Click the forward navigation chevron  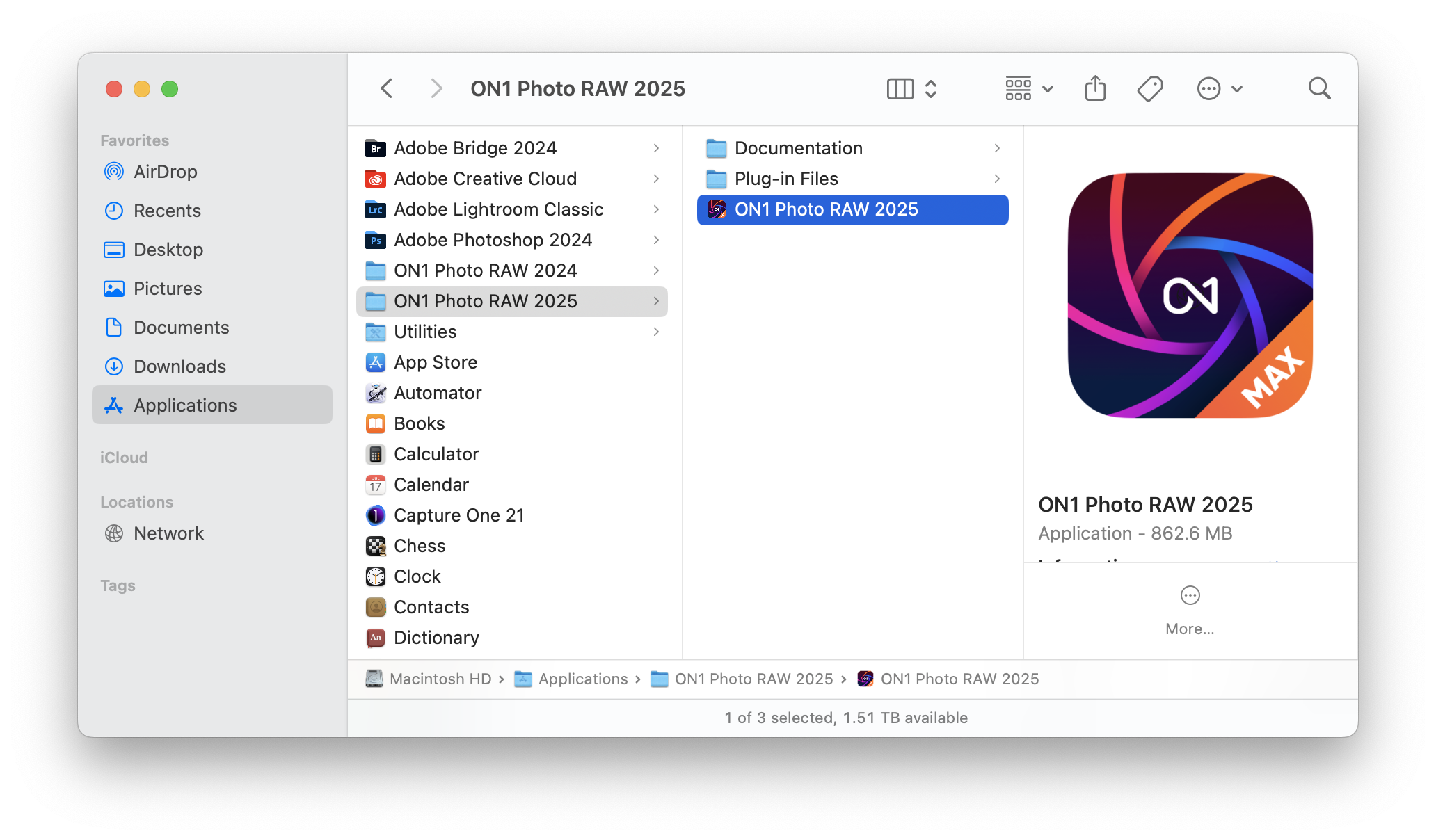tap(436, 89)
